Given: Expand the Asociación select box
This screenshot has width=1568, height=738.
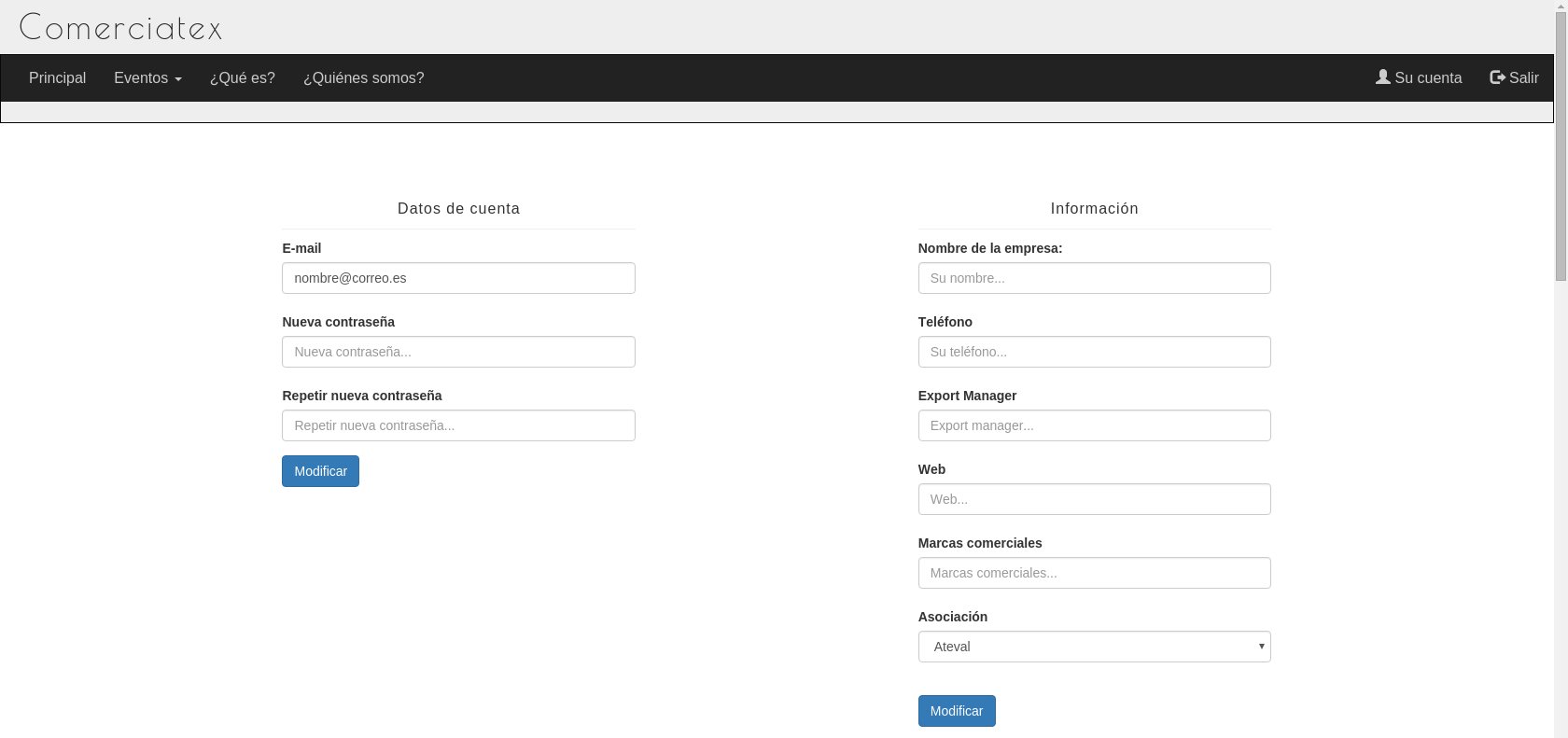Looking at the screenshot, I should click(1093, 647).
